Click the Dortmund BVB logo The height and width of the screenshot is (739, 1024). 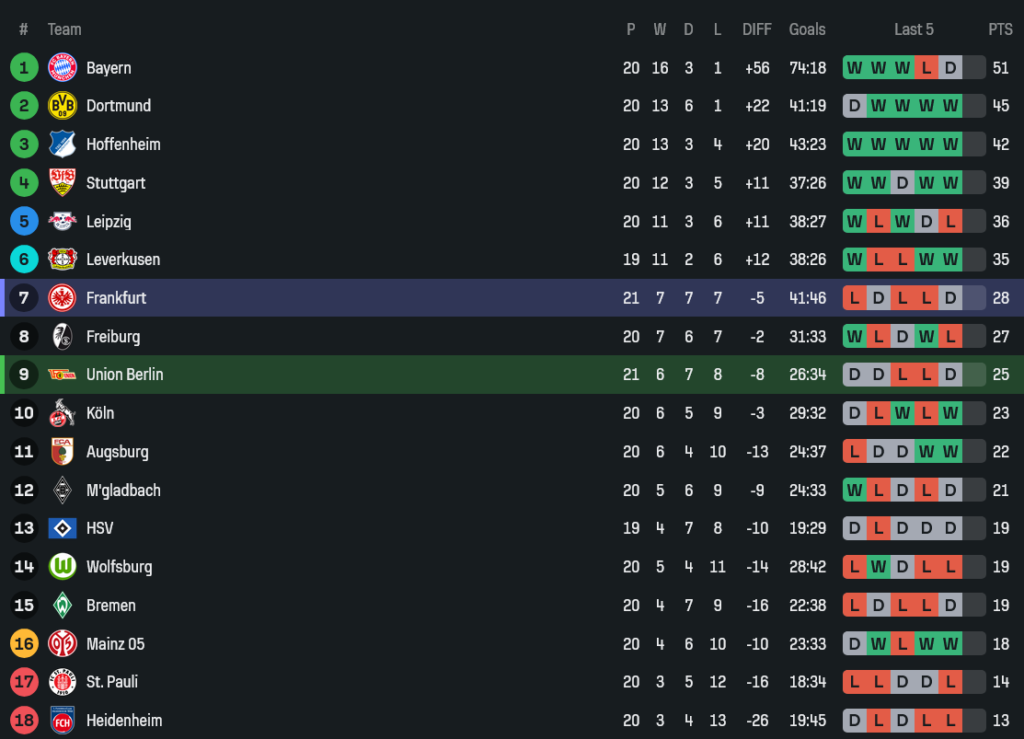62,106
